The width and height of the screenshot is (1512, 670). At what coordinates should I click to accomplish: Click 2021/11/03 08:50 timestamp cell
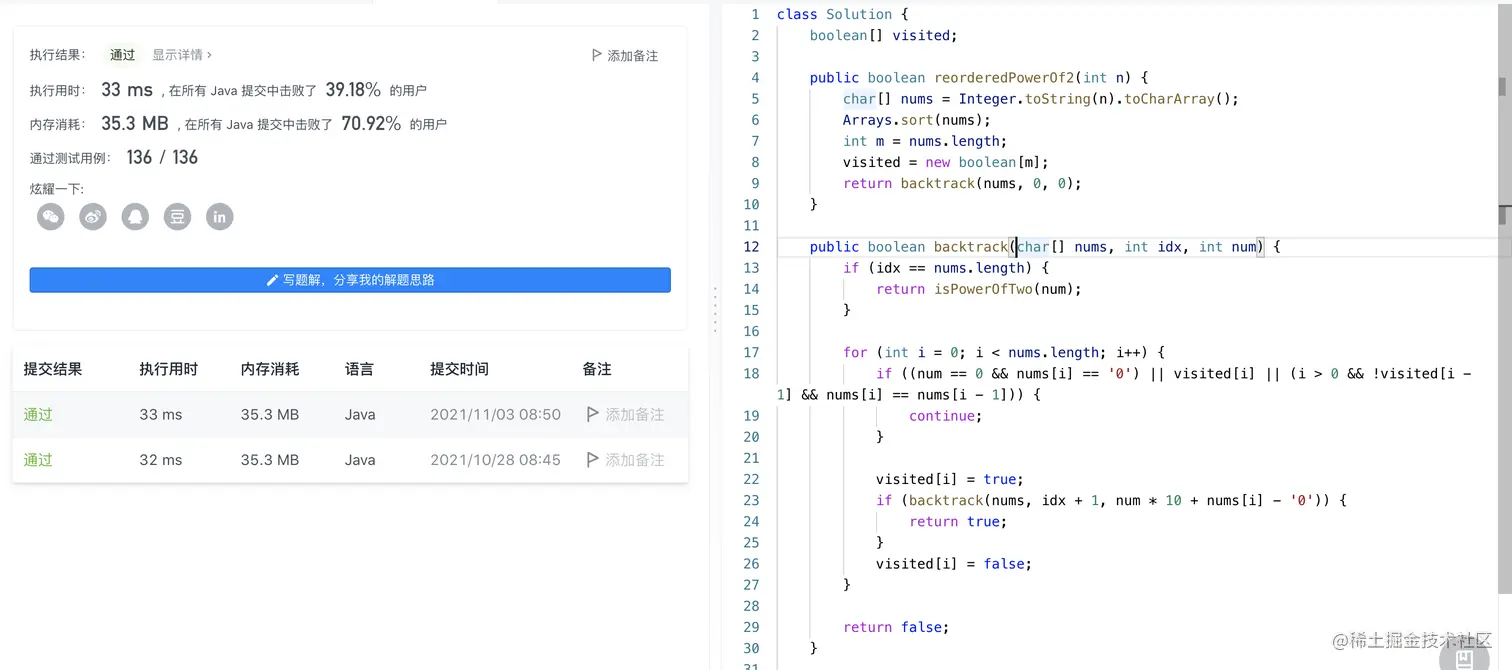(495, 414)
